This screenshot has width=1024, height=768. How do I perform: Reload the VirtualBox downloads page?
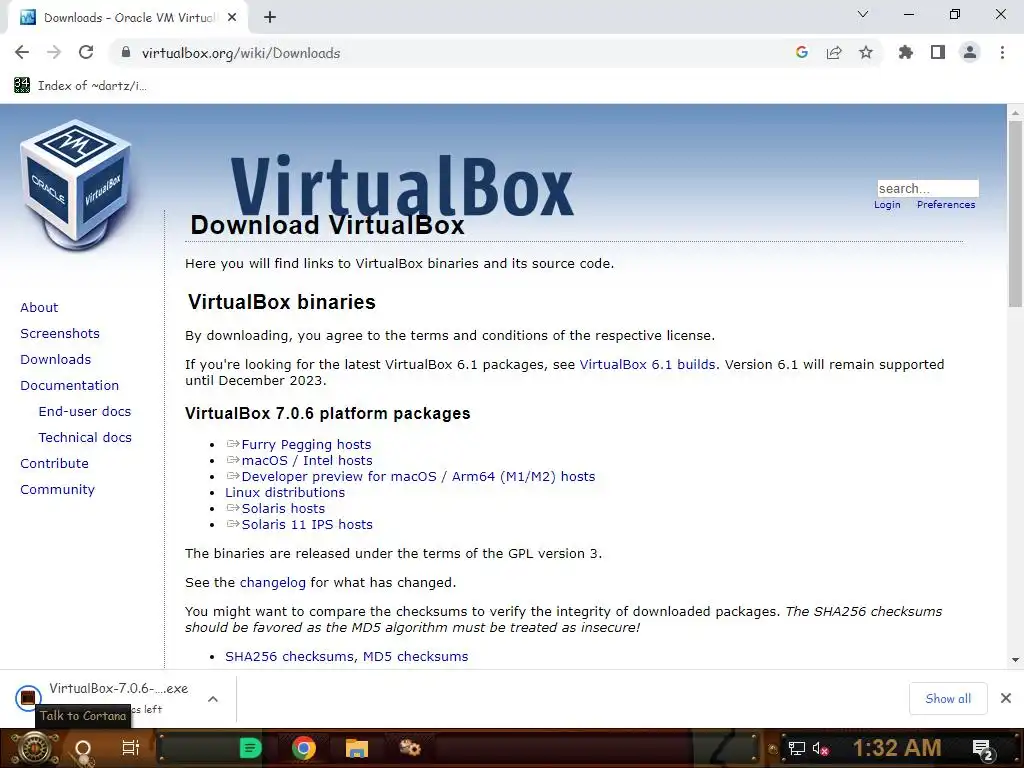click(x=86, y=53)
